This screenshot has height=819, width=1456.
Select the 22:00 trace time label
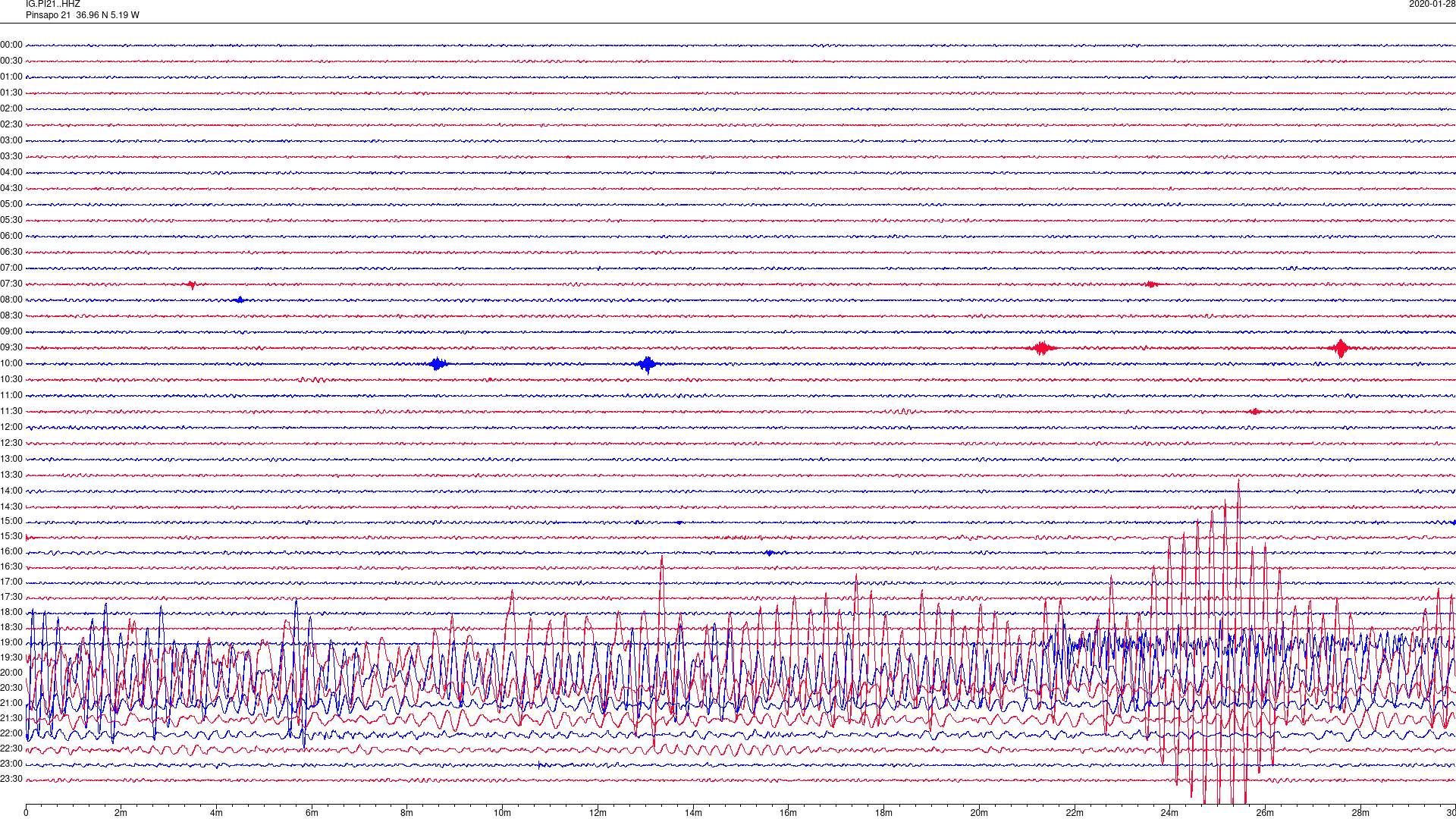(11, 734)
